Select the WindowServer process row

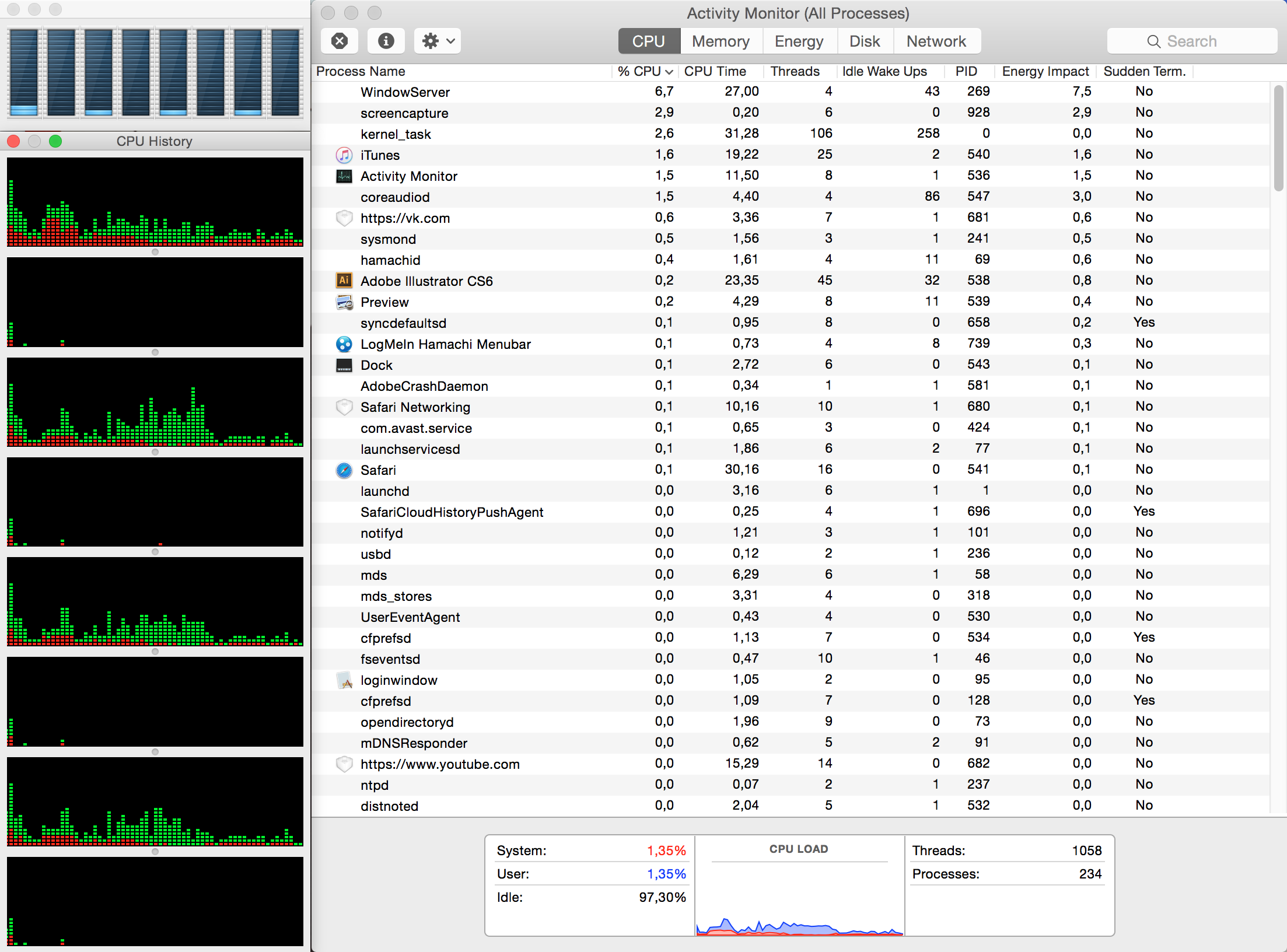coord(791,92)
